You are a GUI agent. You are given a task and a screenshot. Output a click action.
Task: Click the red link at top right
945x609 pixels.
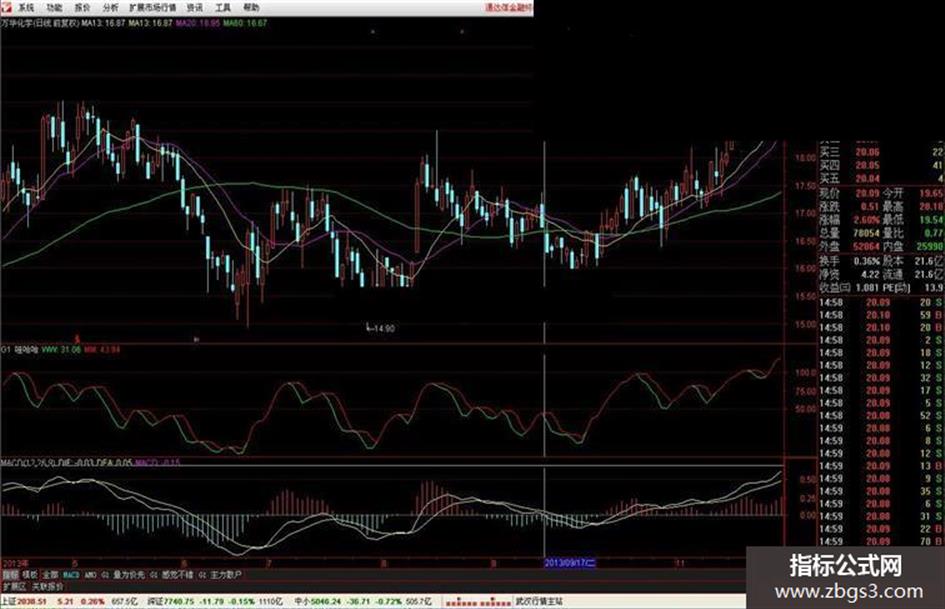(x=509, y=8)
